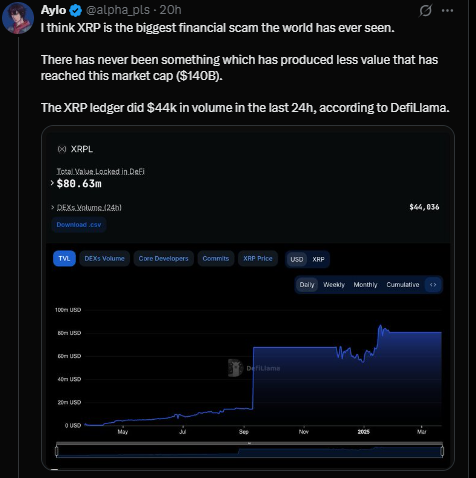Download the .csv data file
The height and width of the screenshot is (478, 476).
click(x=79, y=225)
